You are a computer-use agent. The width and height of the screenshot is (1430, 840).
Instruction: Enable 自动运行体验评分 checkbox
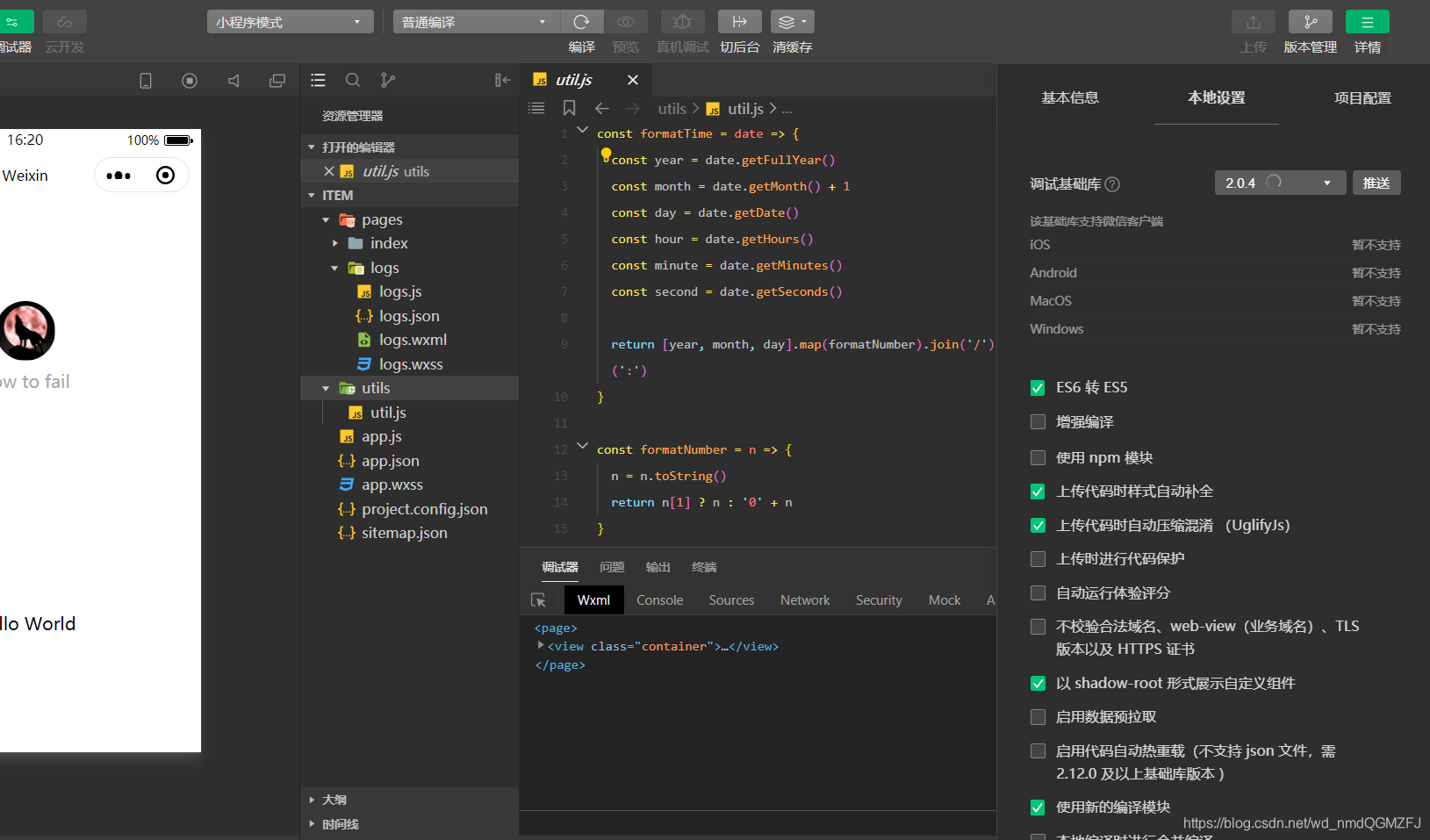tap(1038, 593)
